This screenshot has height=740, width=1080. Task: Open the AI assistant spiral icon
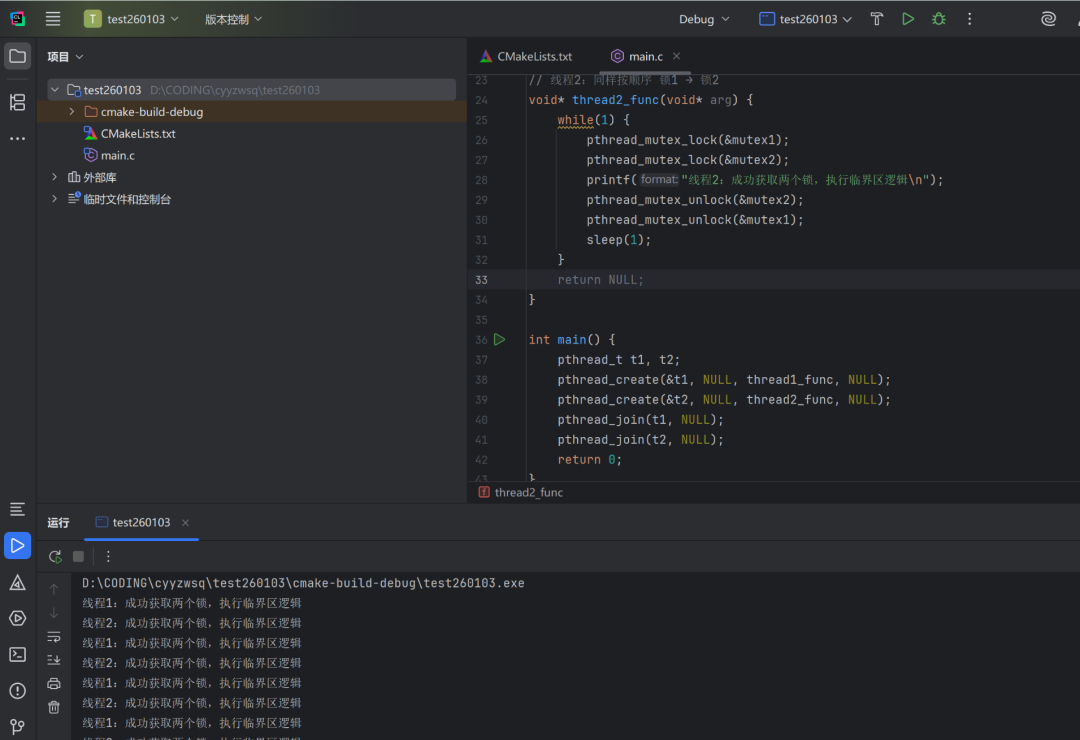tap(1048, 19)
